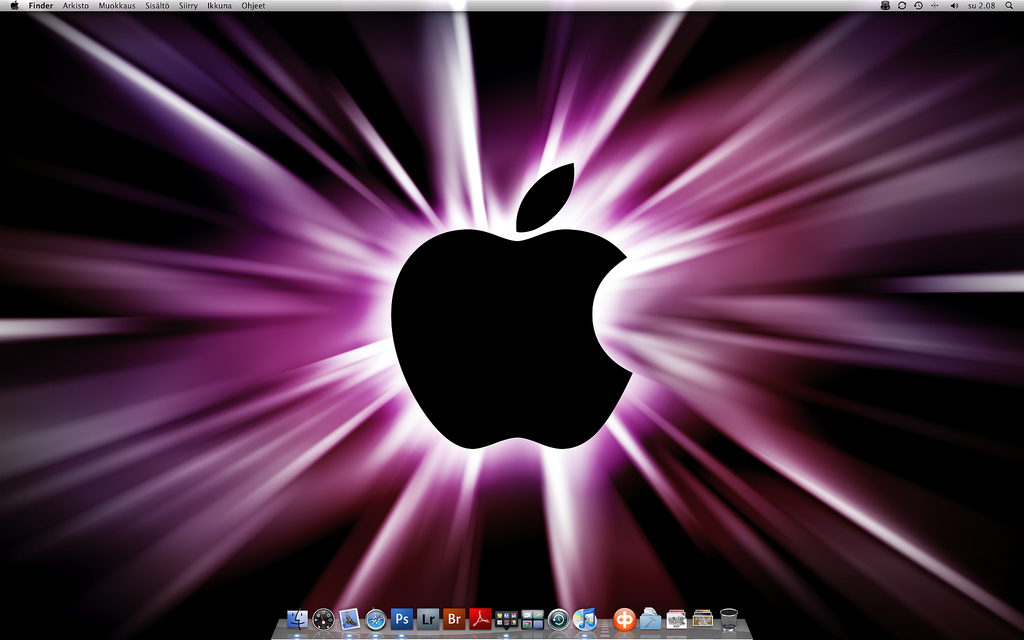The image size is (1024, 640).
Task: Launch Finder from the Dock
Action: 297,618
